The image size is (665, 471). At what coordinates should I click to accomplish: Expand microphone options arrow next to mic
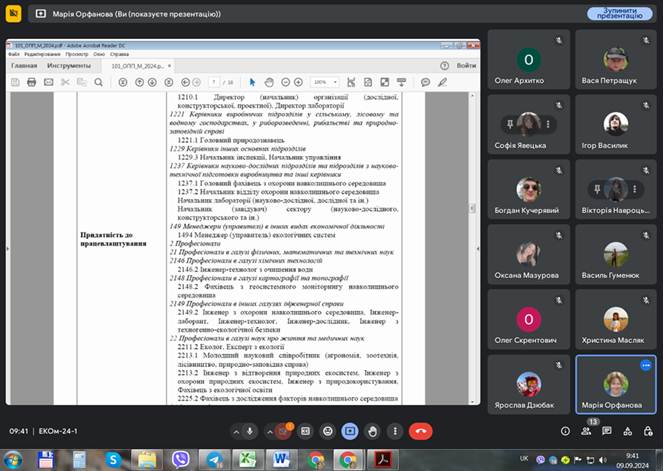[234, 431]
